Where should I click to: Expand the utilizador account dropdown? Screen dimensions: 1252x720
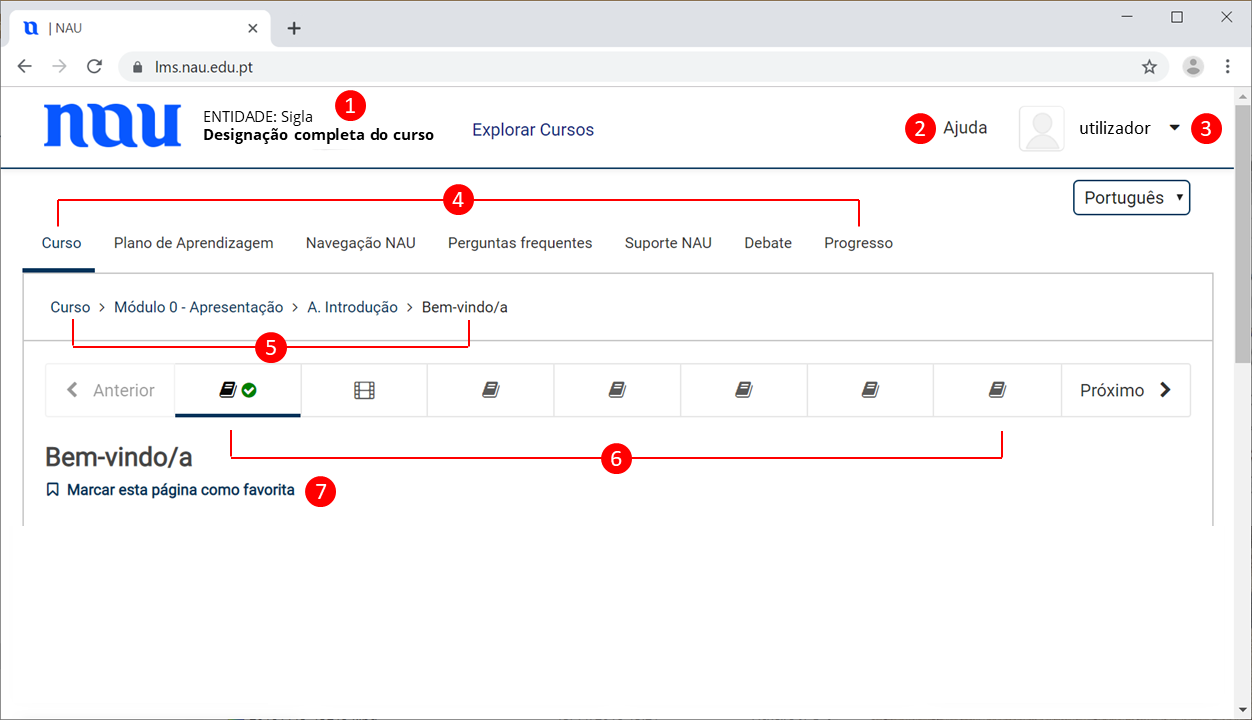point(1174,128)
